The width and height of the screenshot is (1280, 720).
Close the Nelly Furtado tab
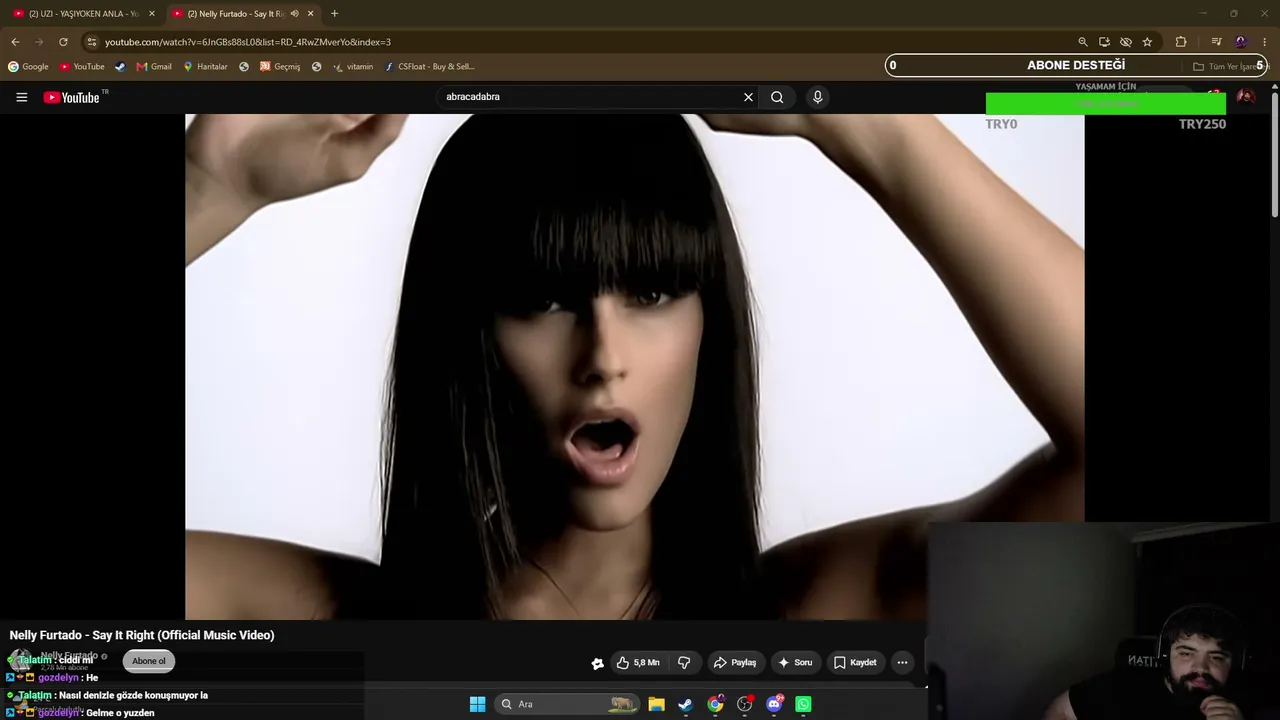coord(311,14)
